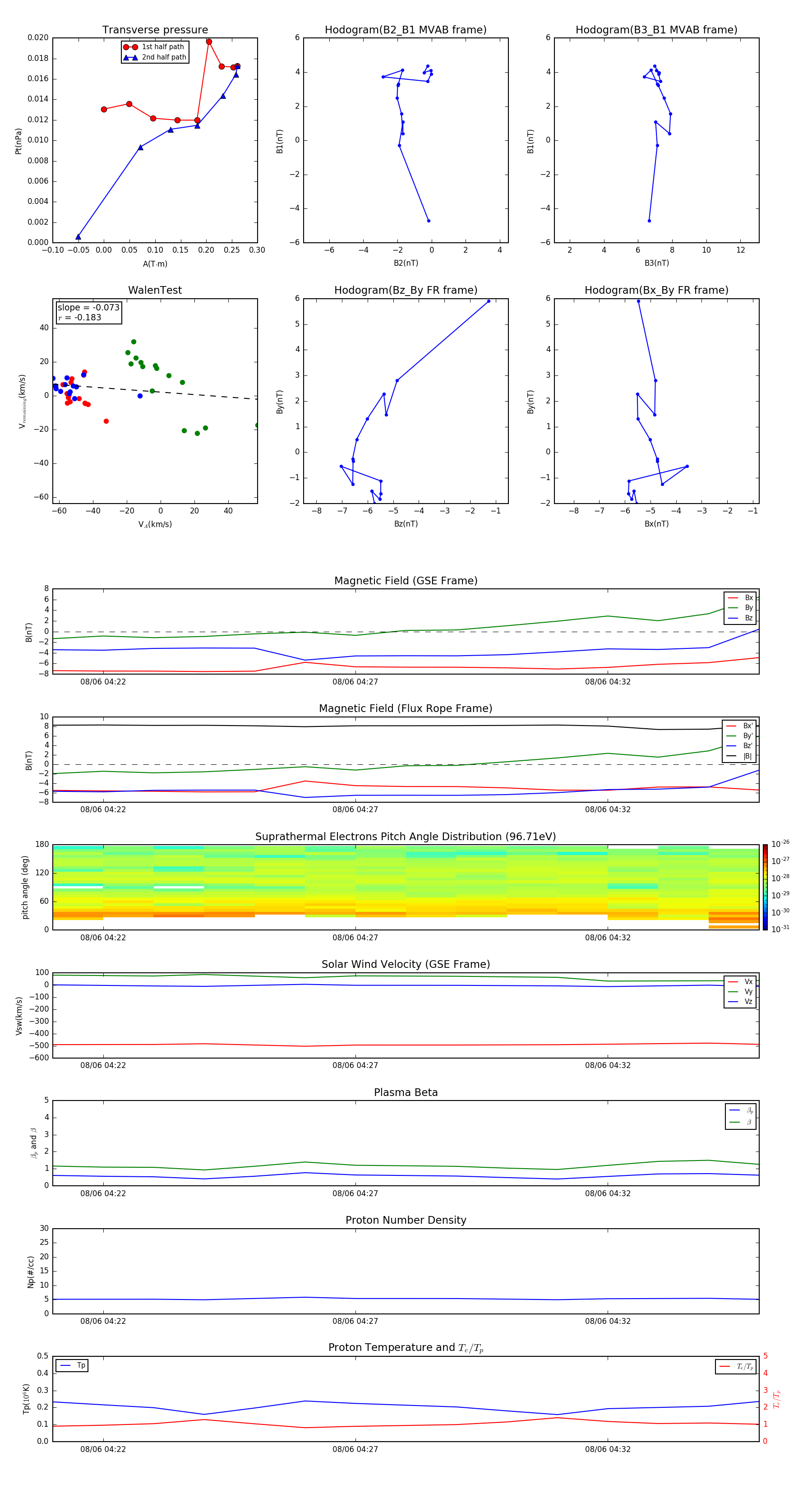Click the 'Plasma Beta' title
Screen dimensions: 812x1489
click(406, 1092)
